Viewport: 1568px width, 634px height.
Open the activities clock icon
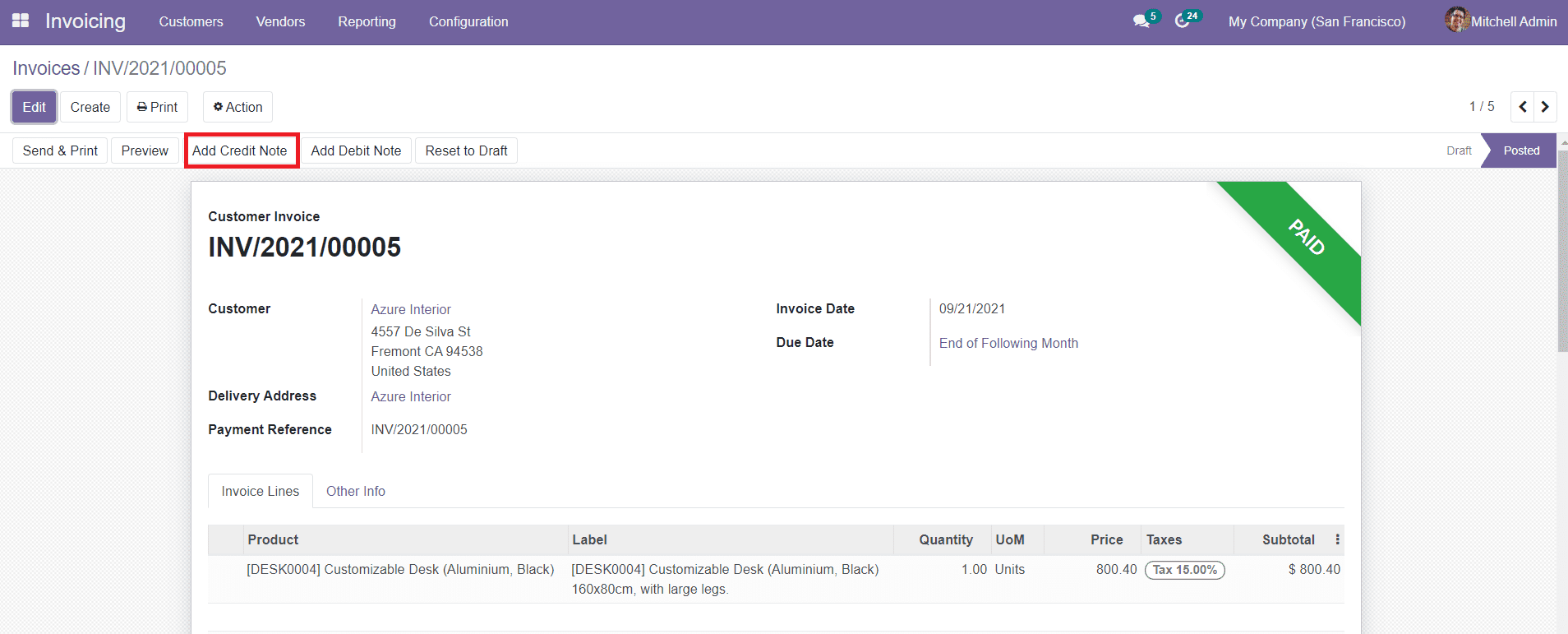[x=1183, y=21]
